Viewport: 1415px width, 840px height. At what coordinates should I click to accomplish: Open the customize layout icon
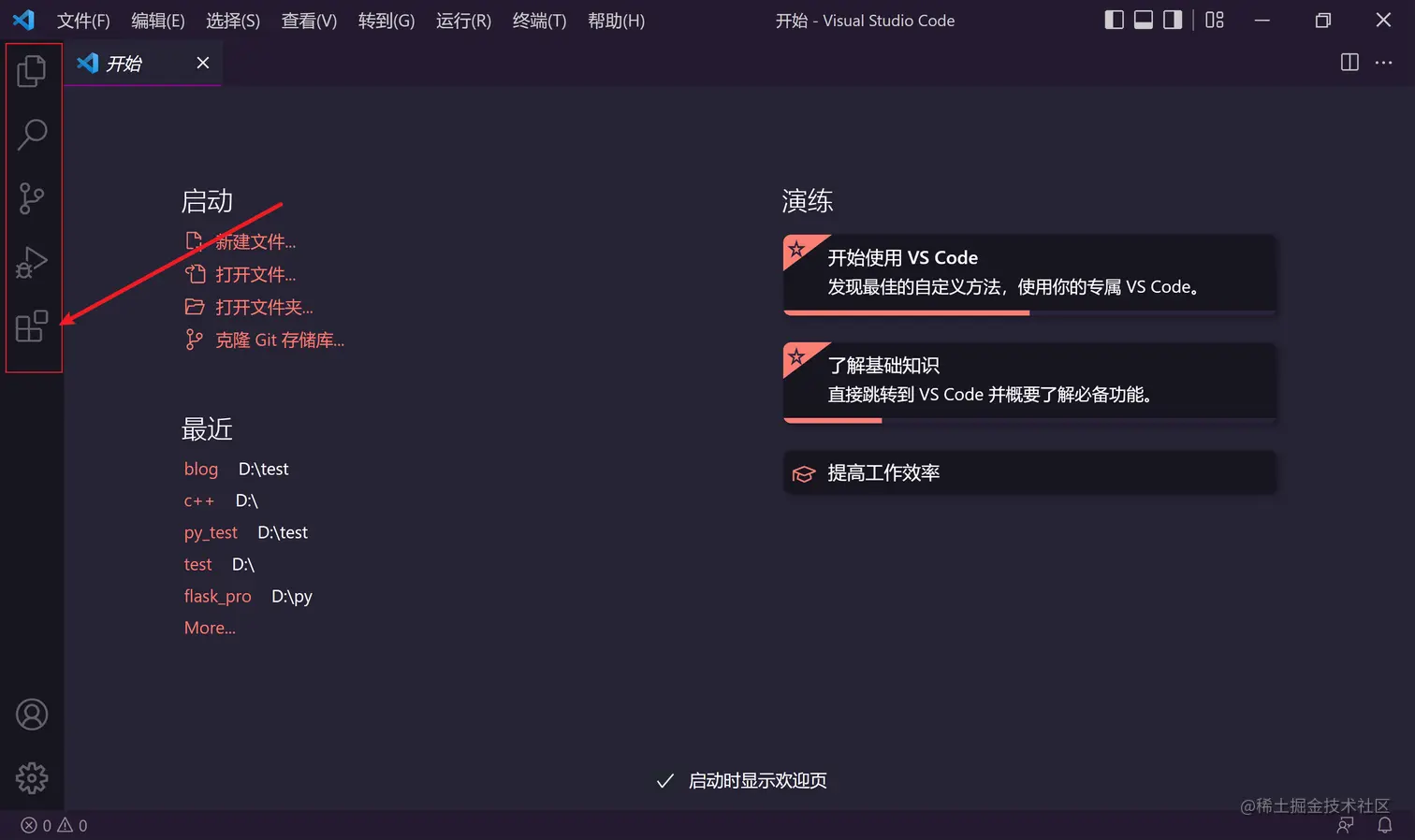(1215, 20)
